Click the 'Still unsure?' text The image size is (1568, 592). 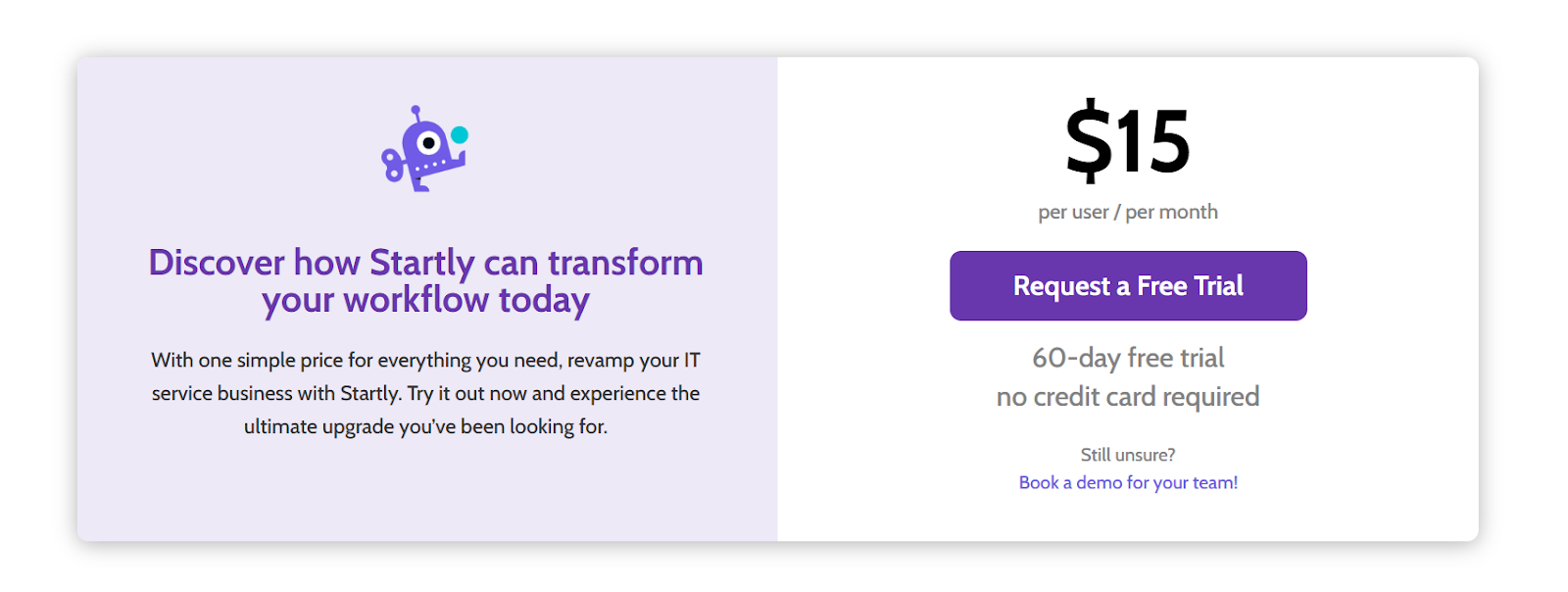coord(1128,455)
